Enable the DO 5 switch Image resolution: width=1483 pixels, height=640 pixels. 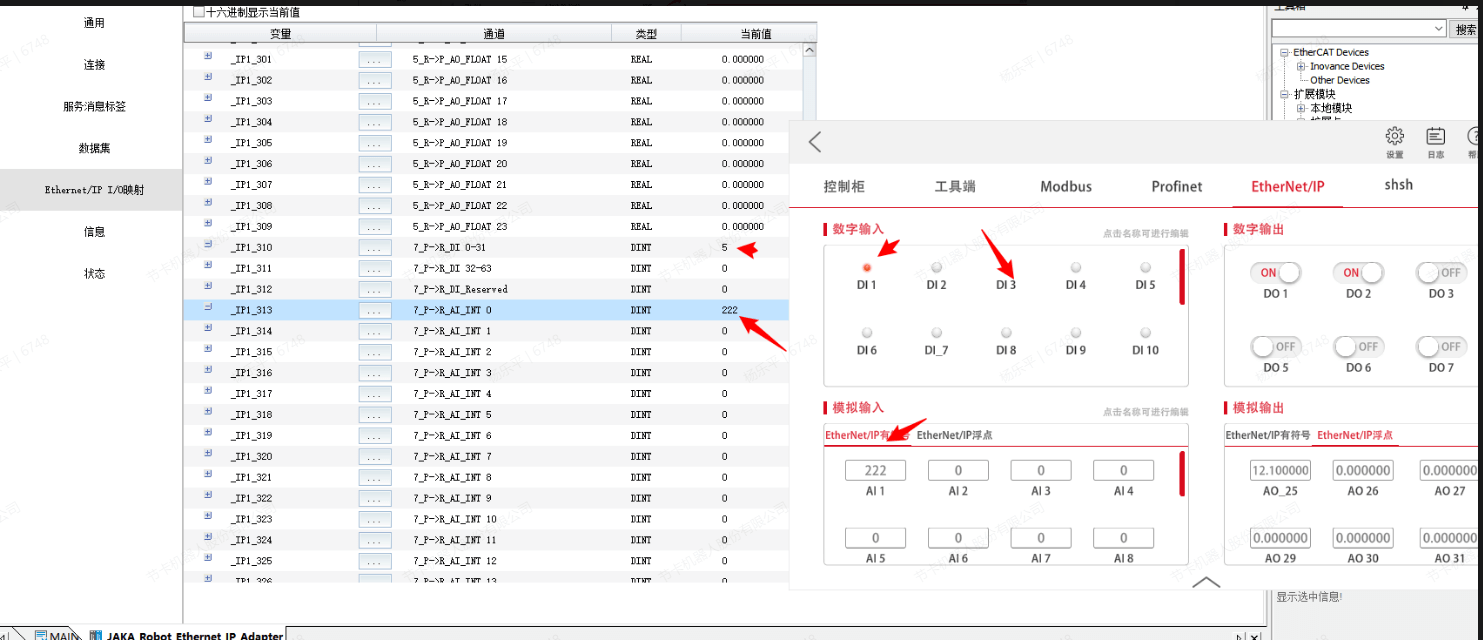pos(1274,347)
